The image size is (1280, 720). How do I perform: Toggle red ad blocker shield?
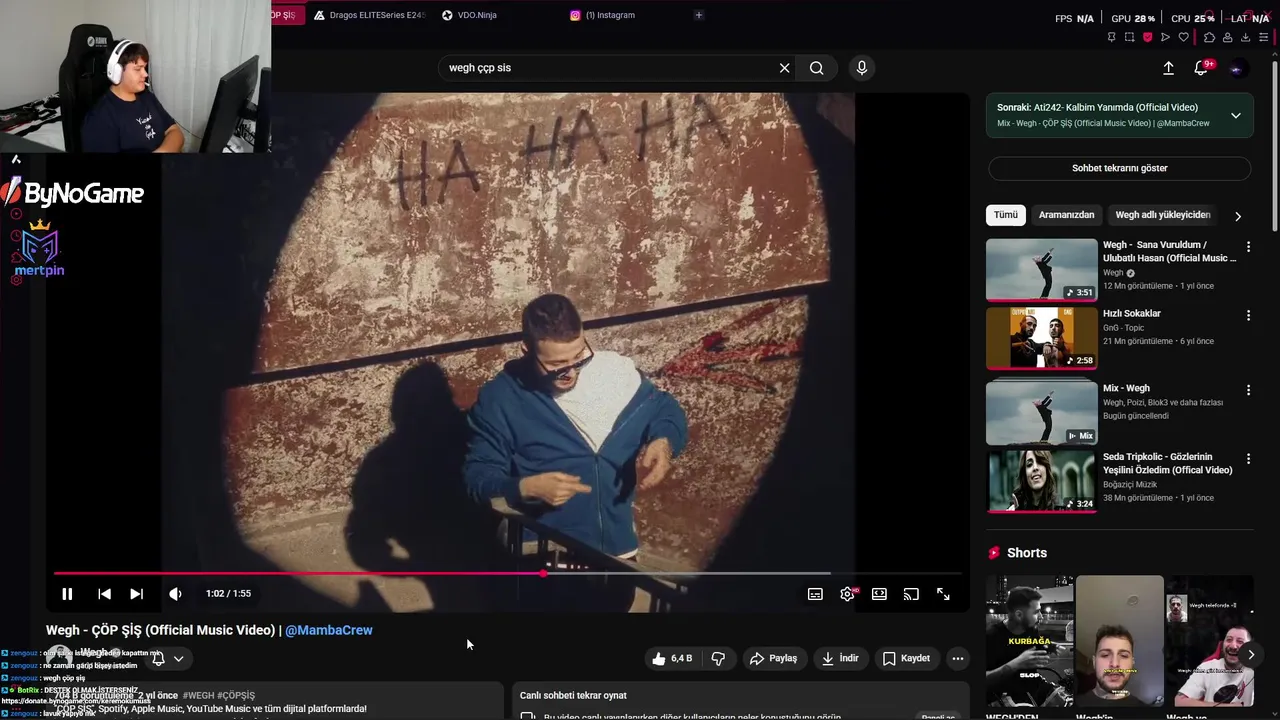[x=1147, y=37]
